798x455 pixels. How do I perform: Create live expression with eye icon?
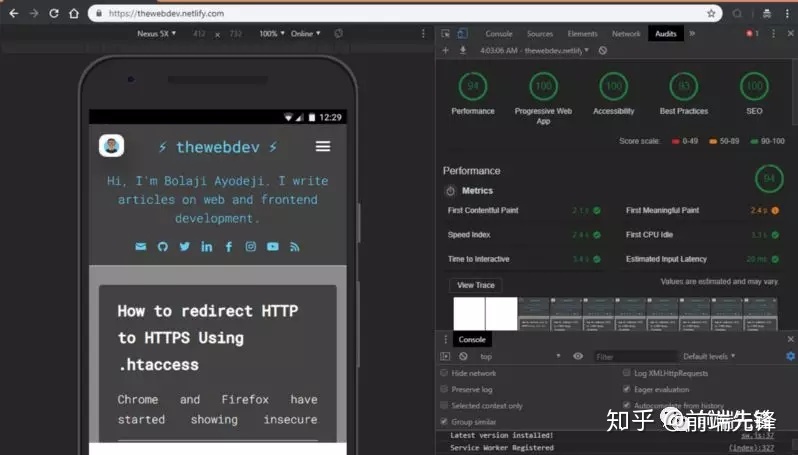point(578,356)
